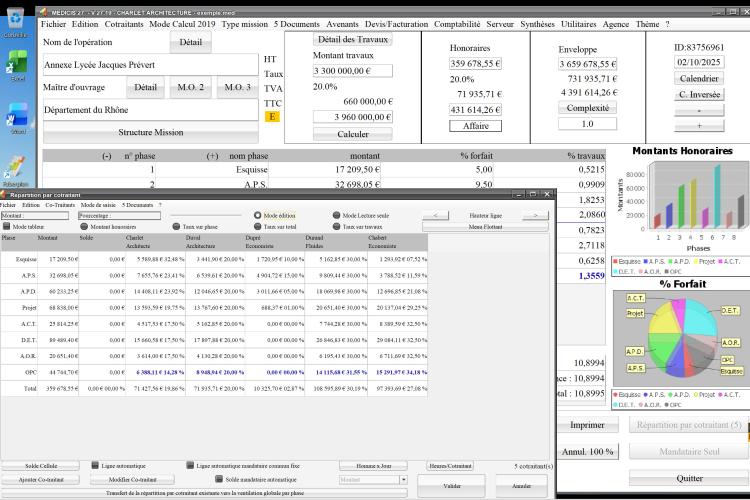
Task: Toggle Ligne automatique checkbox
Action: [95, 465]
